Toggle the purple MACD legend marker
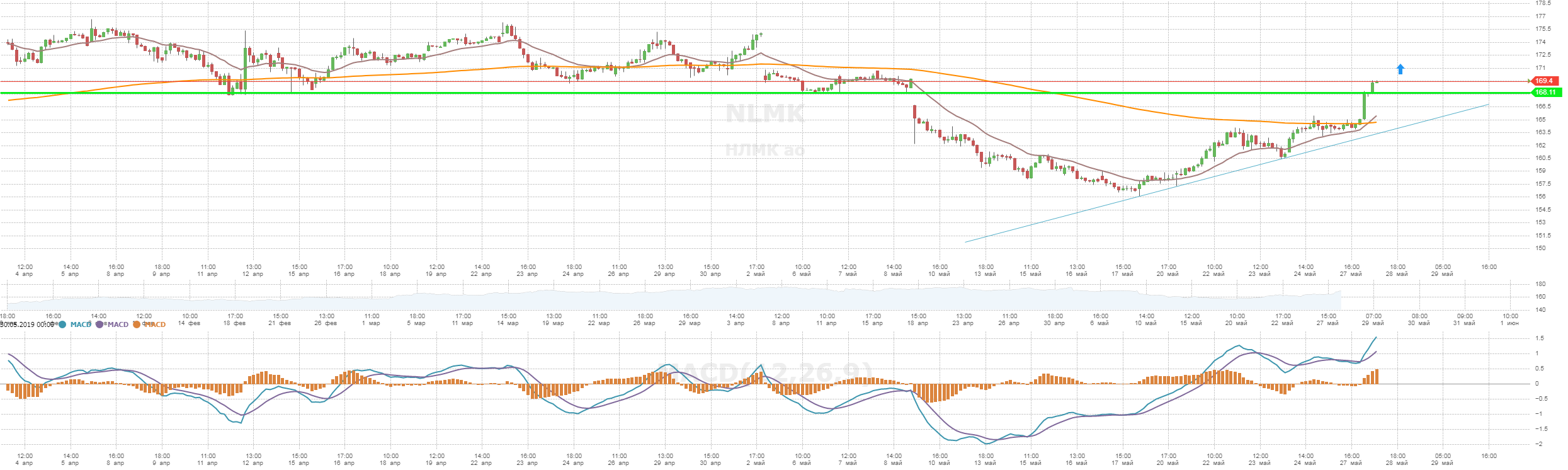 click(99, 324)
